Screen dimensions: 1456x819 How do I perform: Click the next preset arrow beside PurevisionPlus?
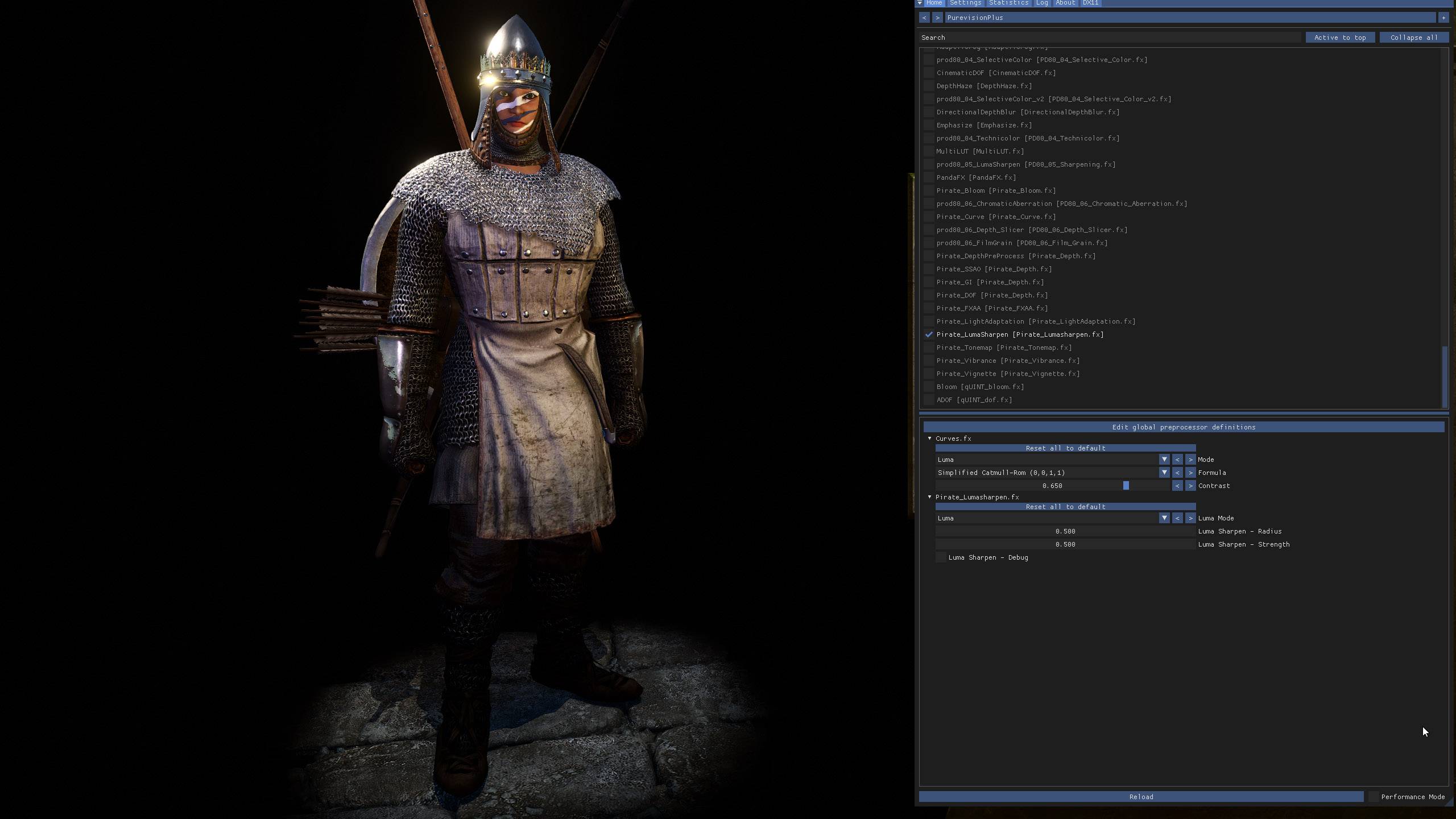click(x=937, y=18)
